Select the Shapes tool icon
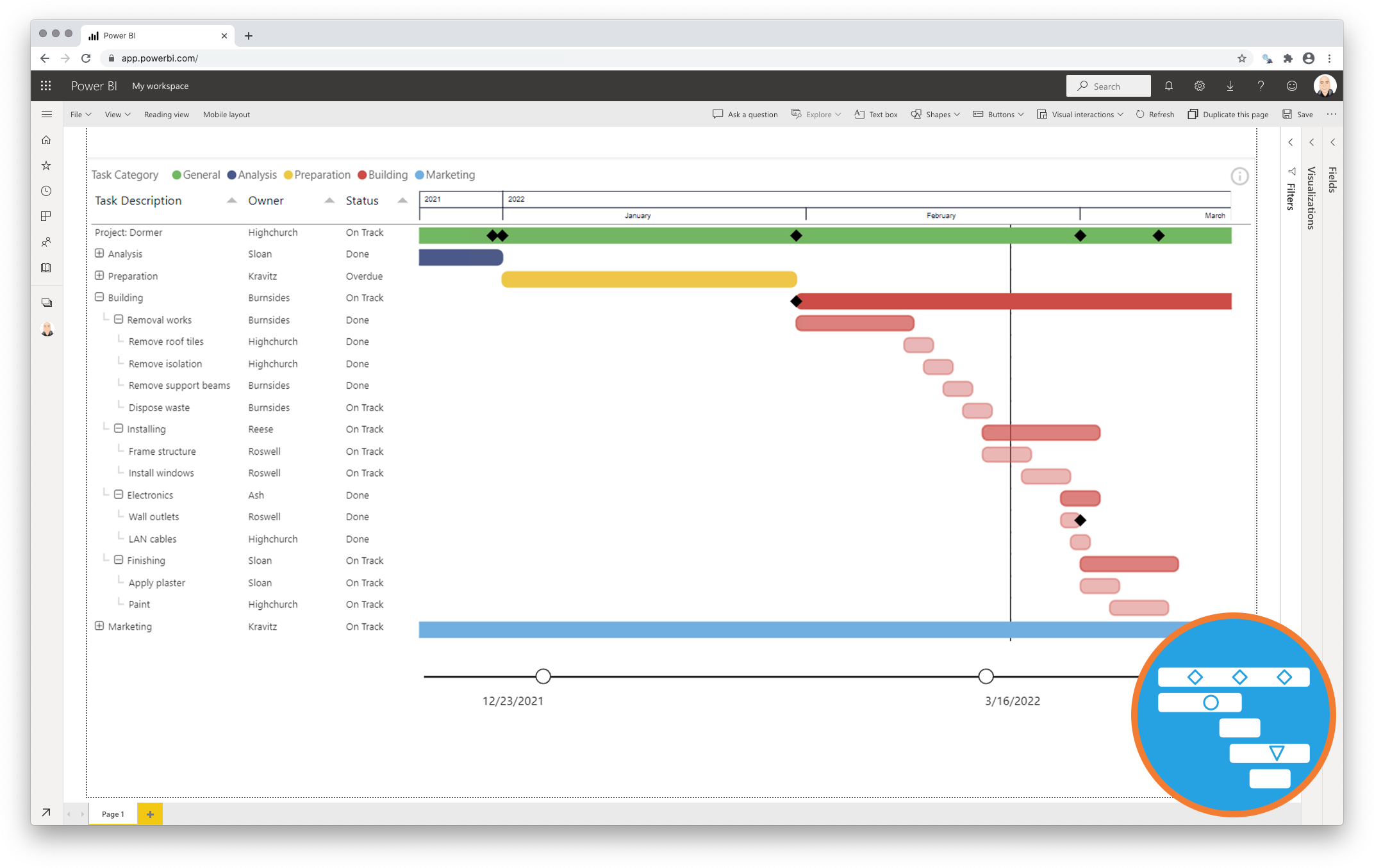The image size is (1374, 868). pyautogui.click(x=915, y=113)
